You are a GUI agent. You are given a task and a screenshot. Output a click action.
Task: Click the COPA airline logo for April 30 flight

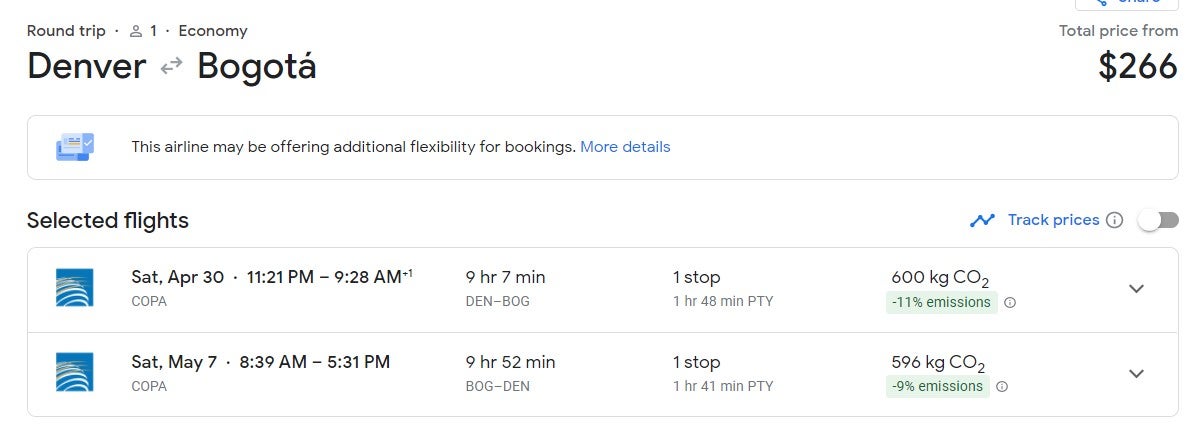pos(75,288)
